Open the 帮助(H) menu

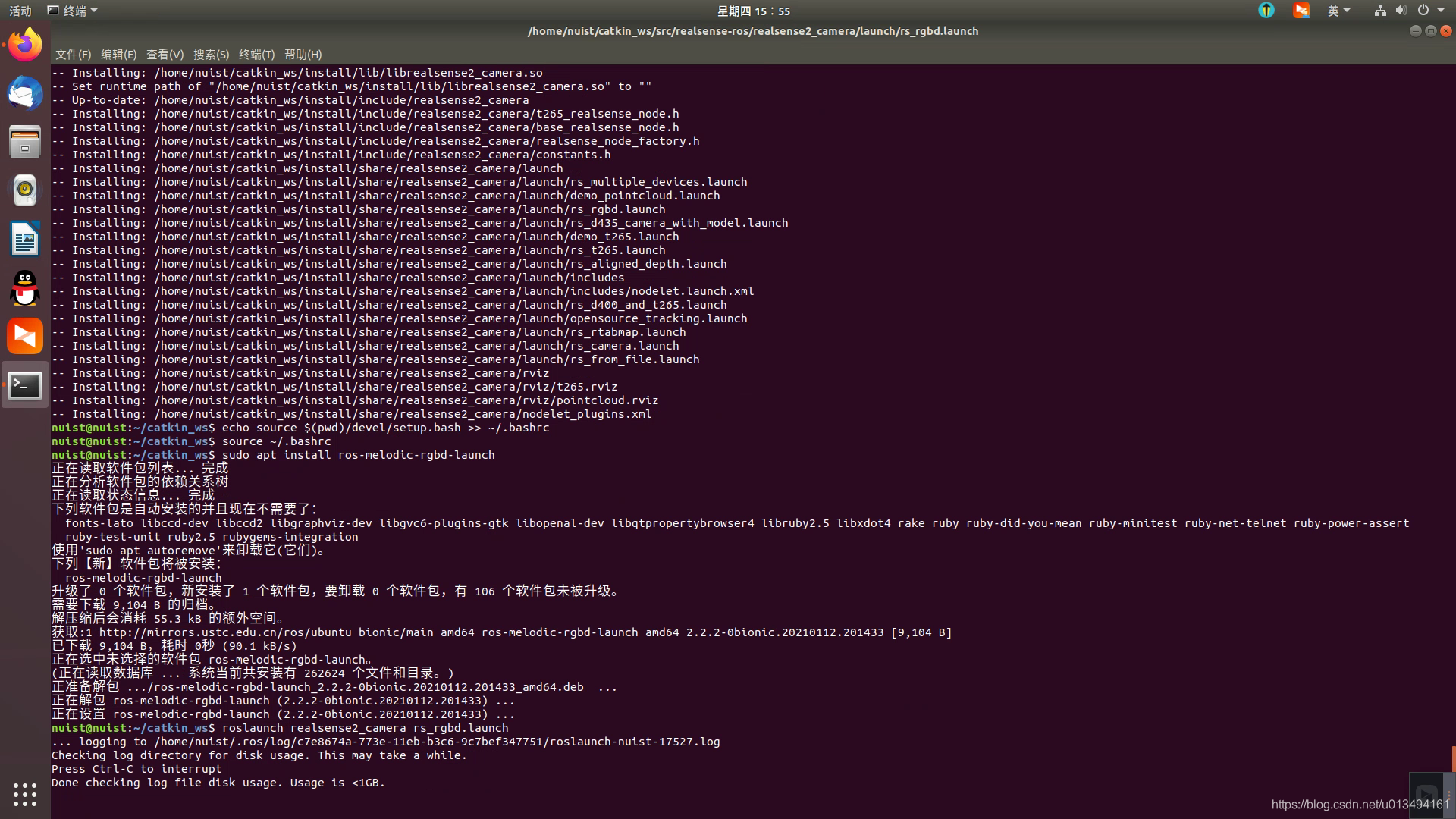pyautogui.click(x=303, y=55)
